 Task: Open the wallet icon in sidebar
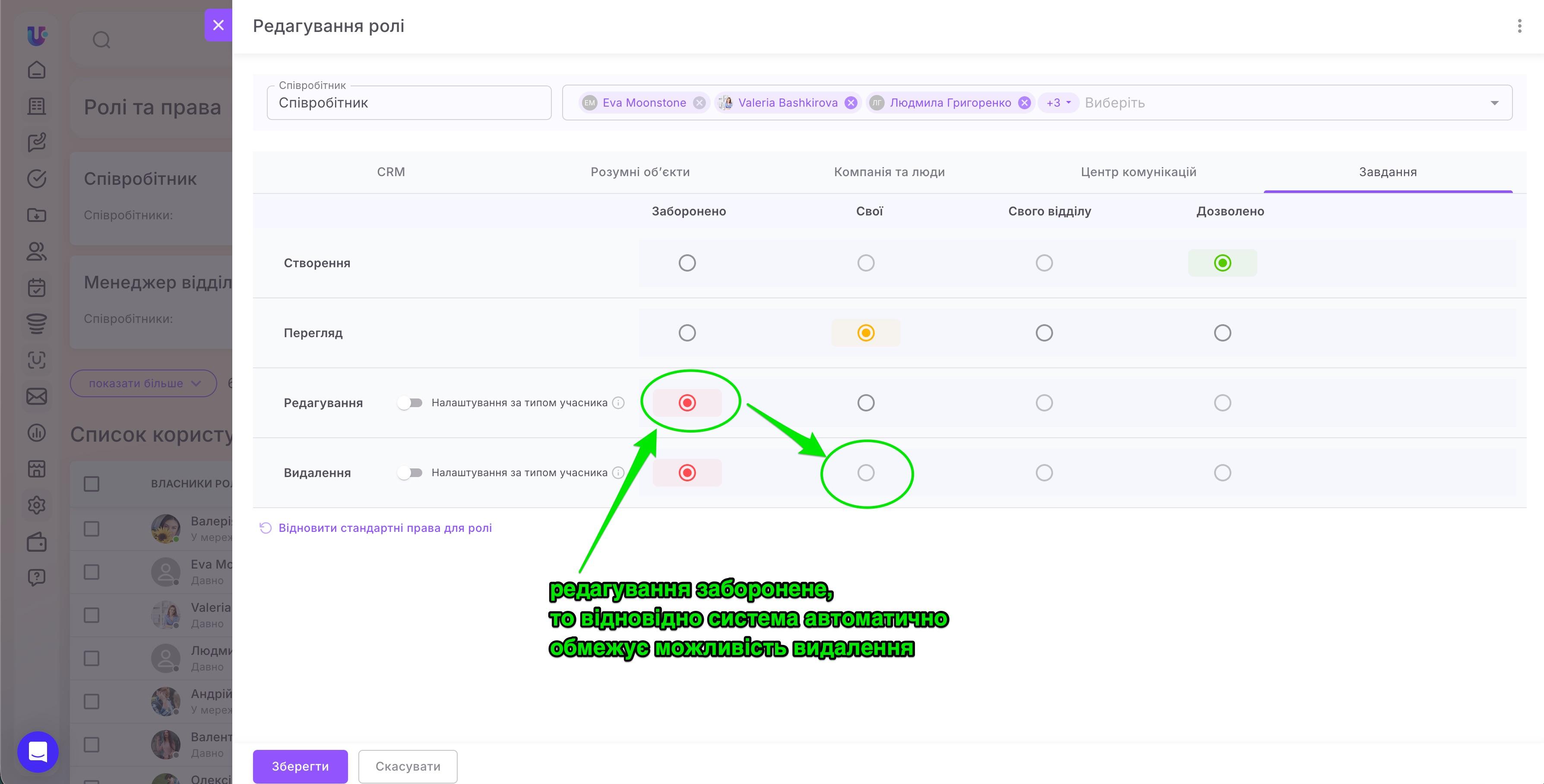pos(37,542)
